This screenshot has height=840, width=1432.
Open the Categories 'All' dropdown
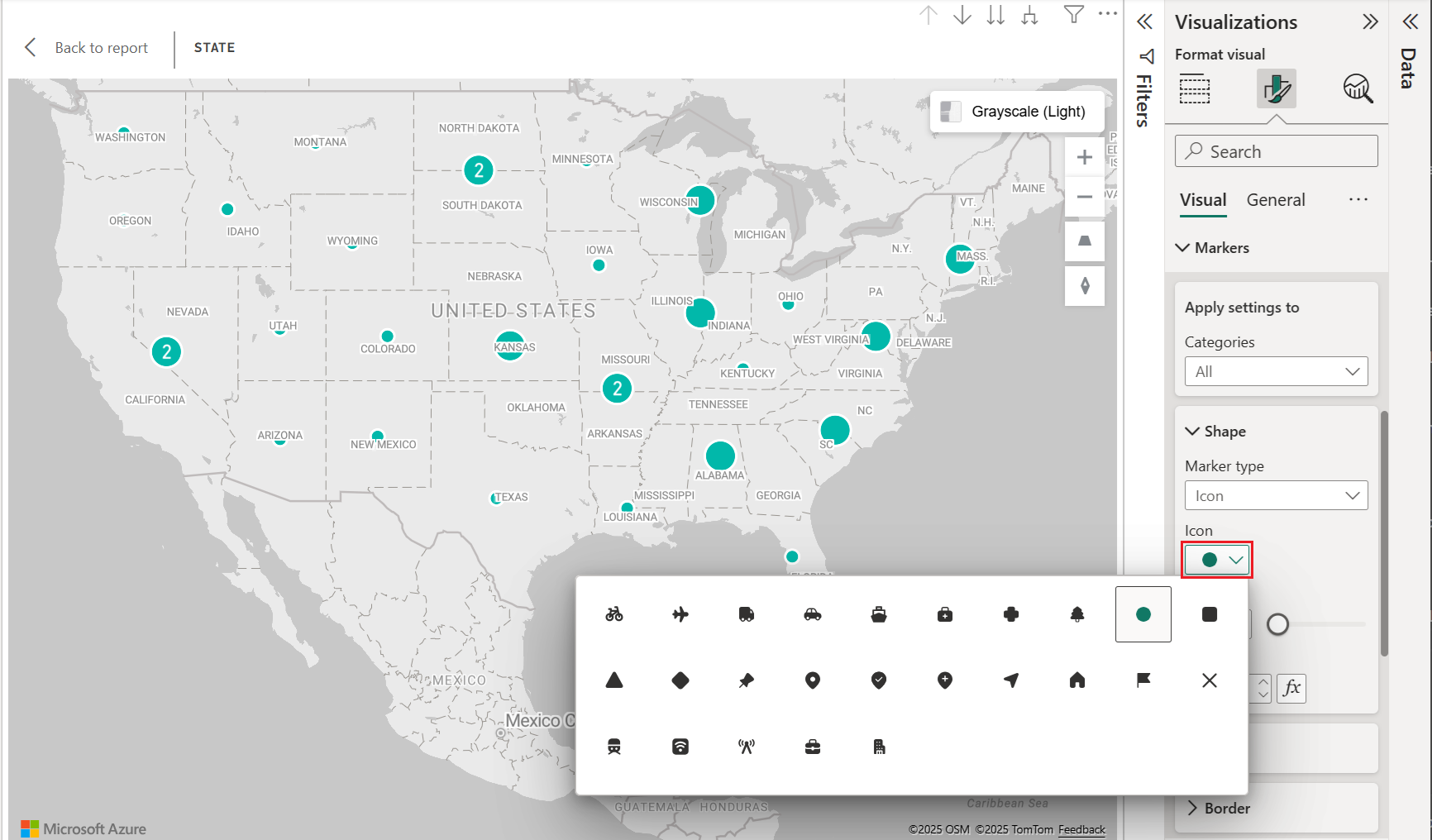pyautogui.click(x=1276, y=370)
